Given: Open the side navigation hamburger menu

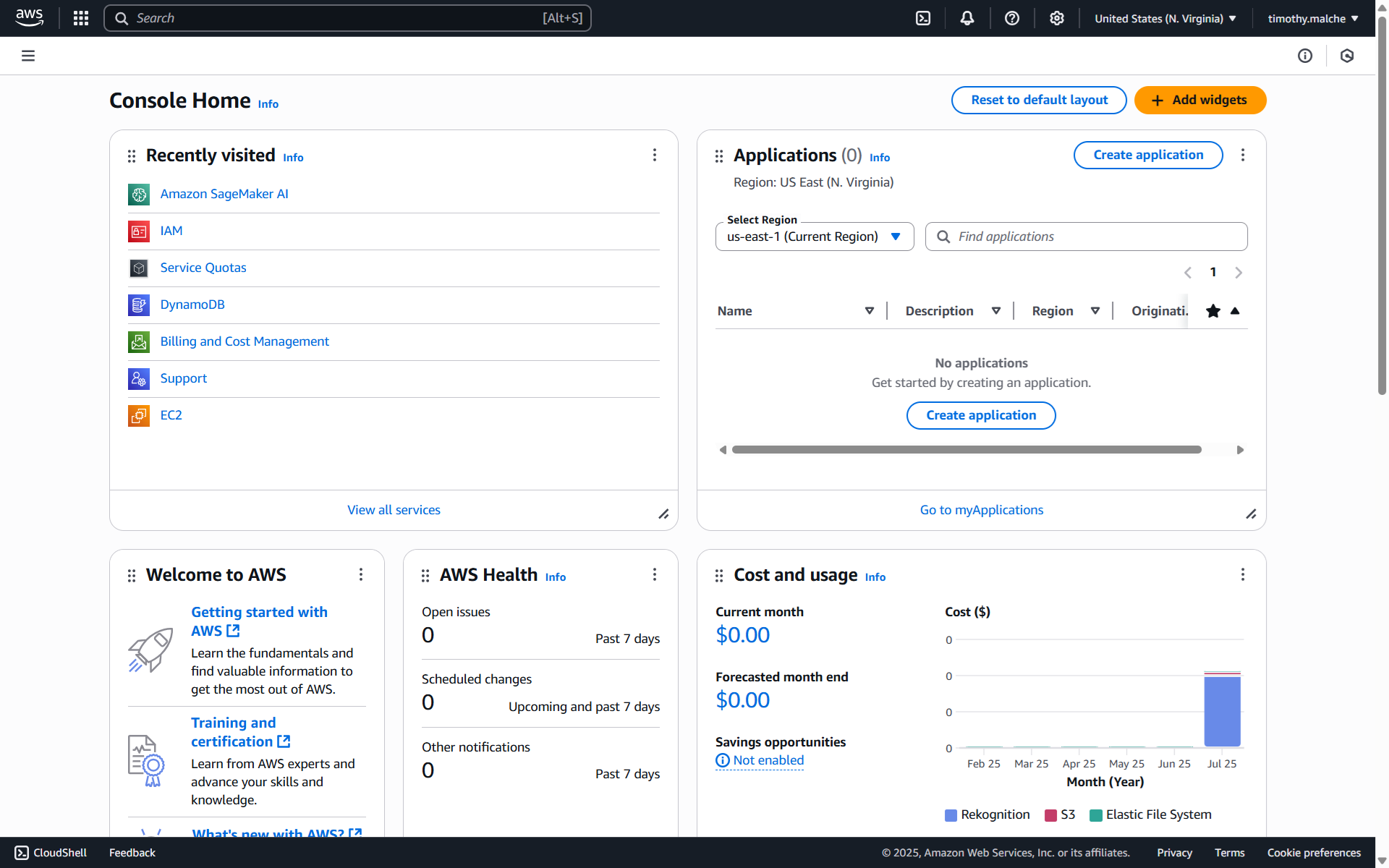Looking at the screenshot, I should point(28,56).
